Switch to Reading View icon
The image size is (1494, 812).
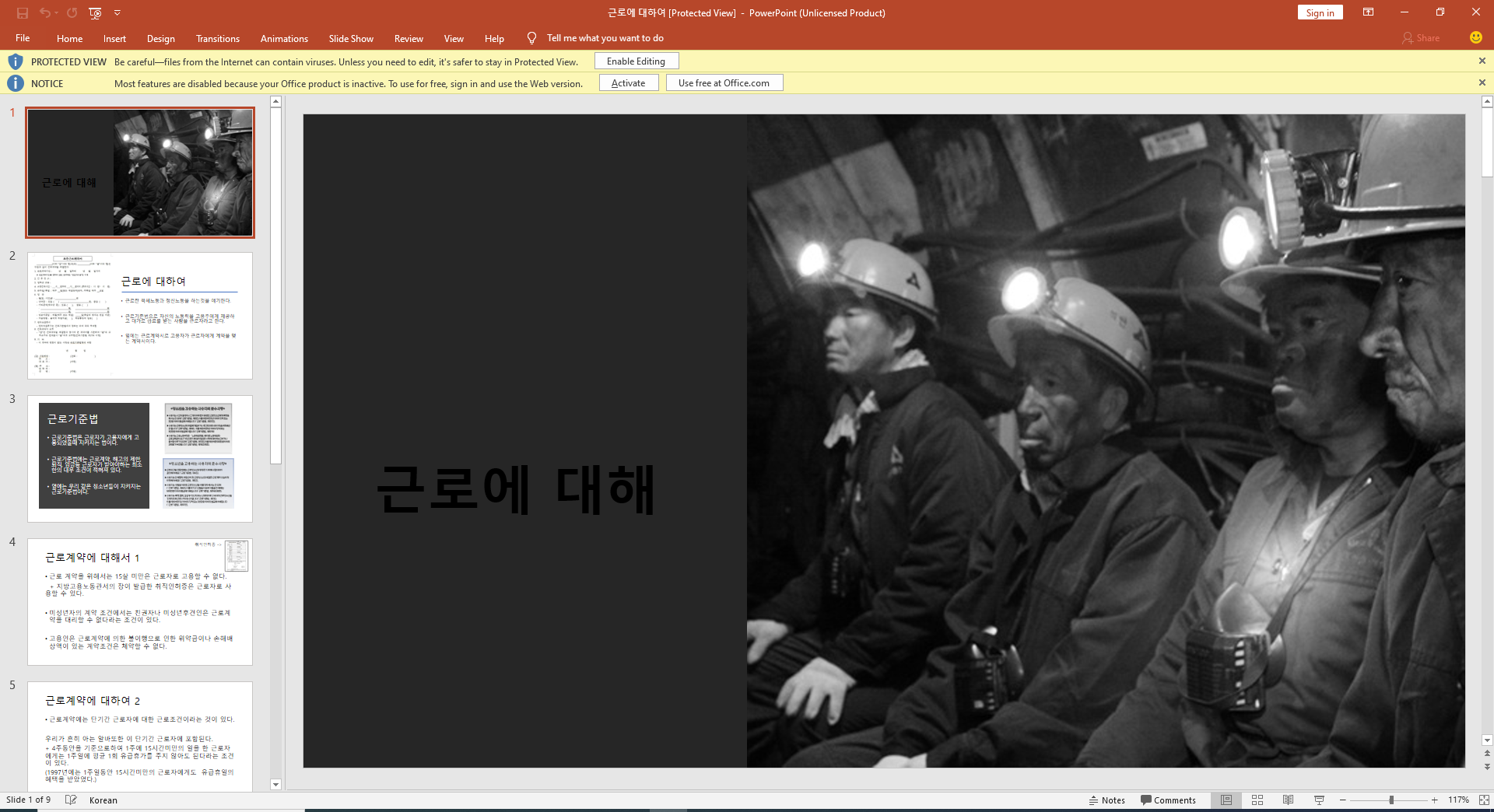(1288, 800)
